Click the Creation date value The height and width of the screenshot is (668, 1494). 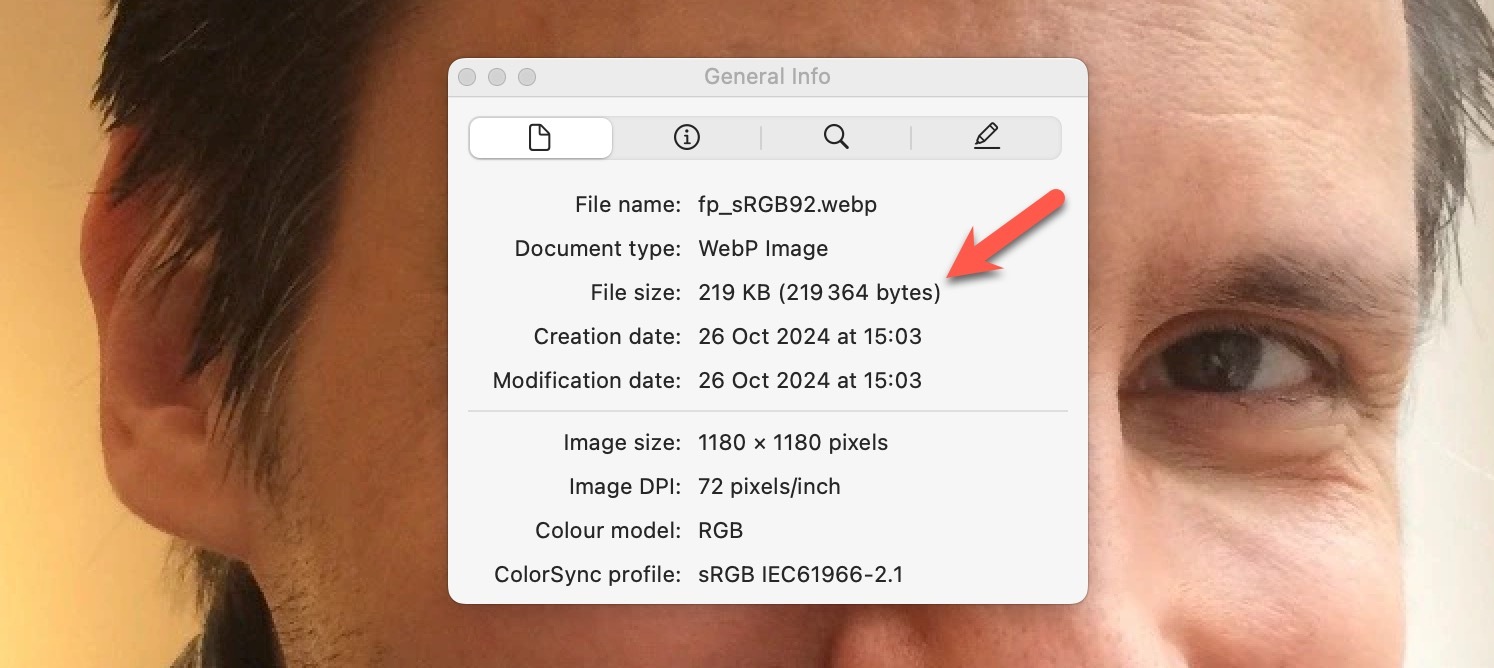pyautogui.click(x=810, y=336)
